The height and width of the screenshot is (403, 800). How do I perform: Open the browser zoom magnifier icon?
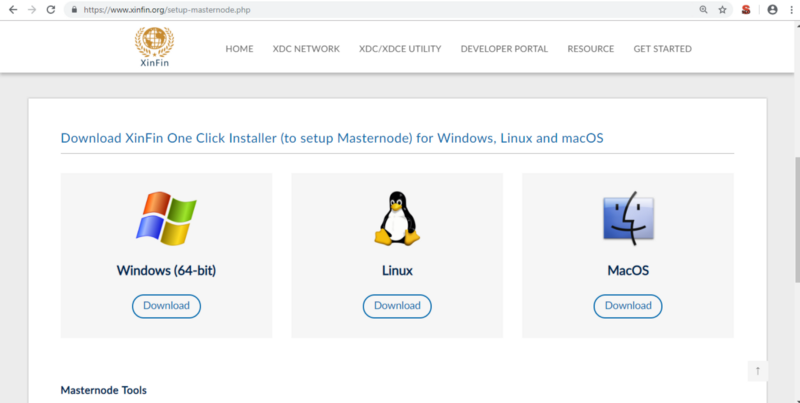coord(703,9)
